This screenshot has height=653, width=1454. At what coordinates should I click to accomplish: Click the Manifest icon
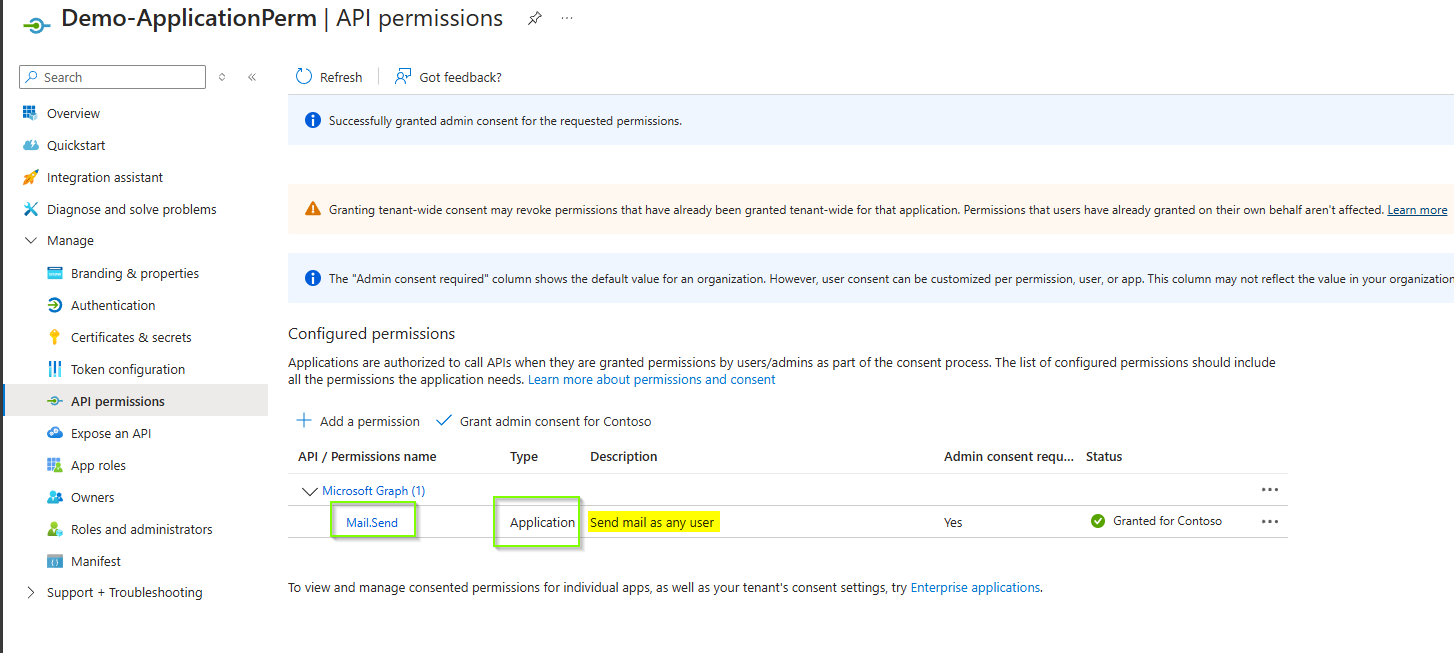pos(54,561)
